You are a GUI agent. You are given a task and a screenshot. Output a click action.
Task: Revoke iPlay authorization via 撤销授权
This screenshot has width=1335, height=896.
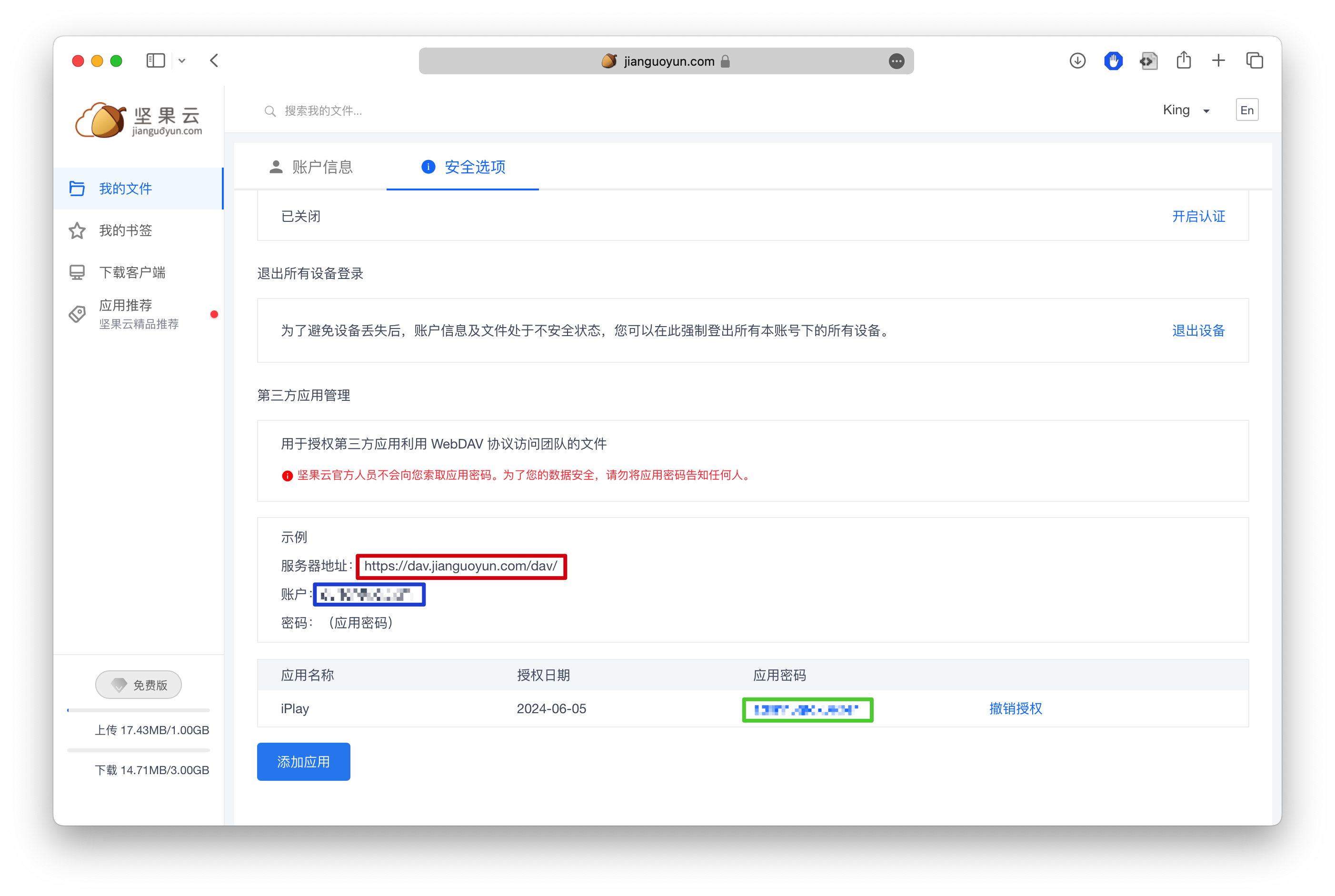pos(1016,708)
